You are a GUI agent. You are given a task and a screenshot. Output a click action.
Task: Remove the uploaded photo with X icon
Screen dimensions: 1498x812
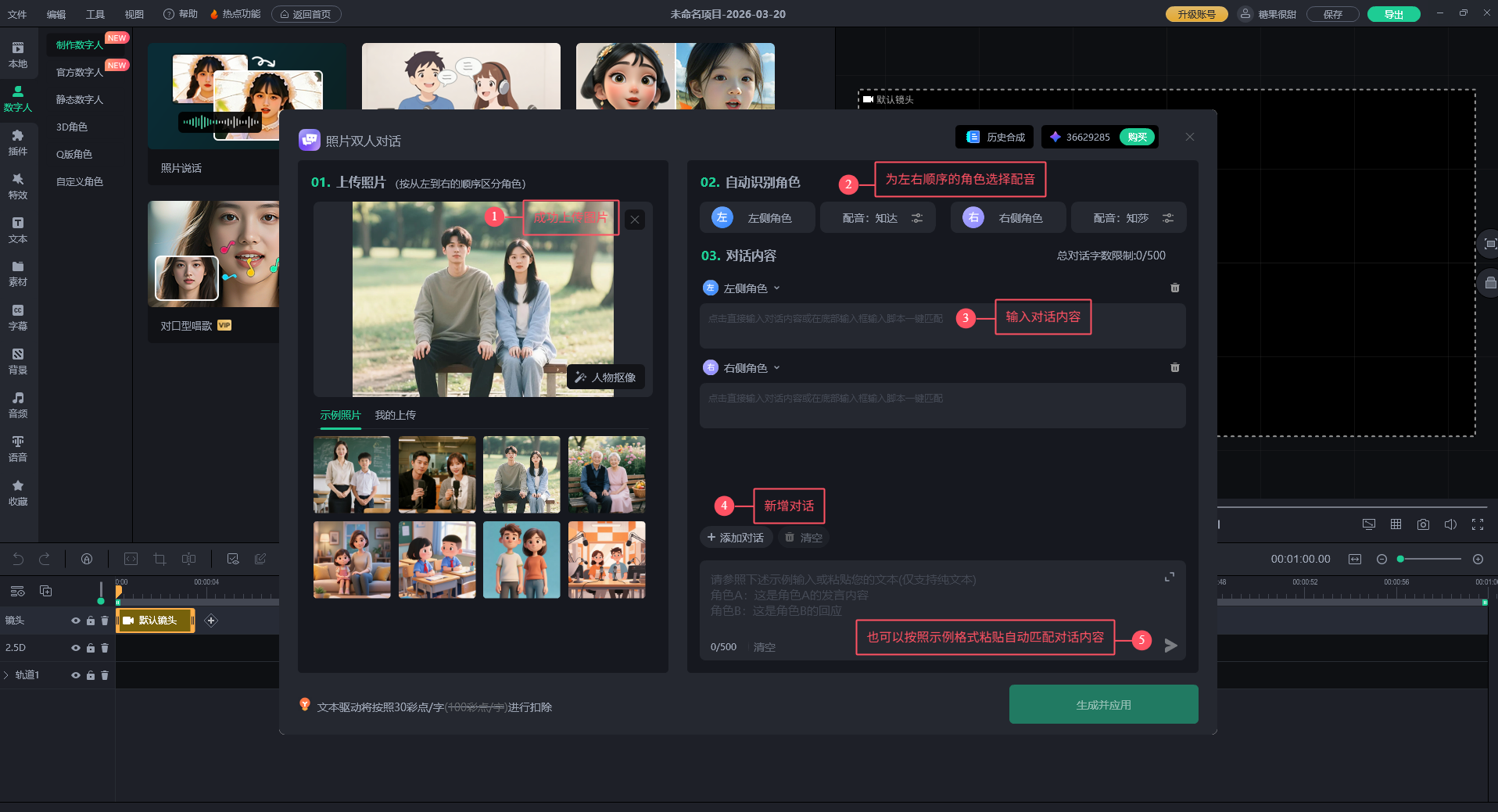635,220
